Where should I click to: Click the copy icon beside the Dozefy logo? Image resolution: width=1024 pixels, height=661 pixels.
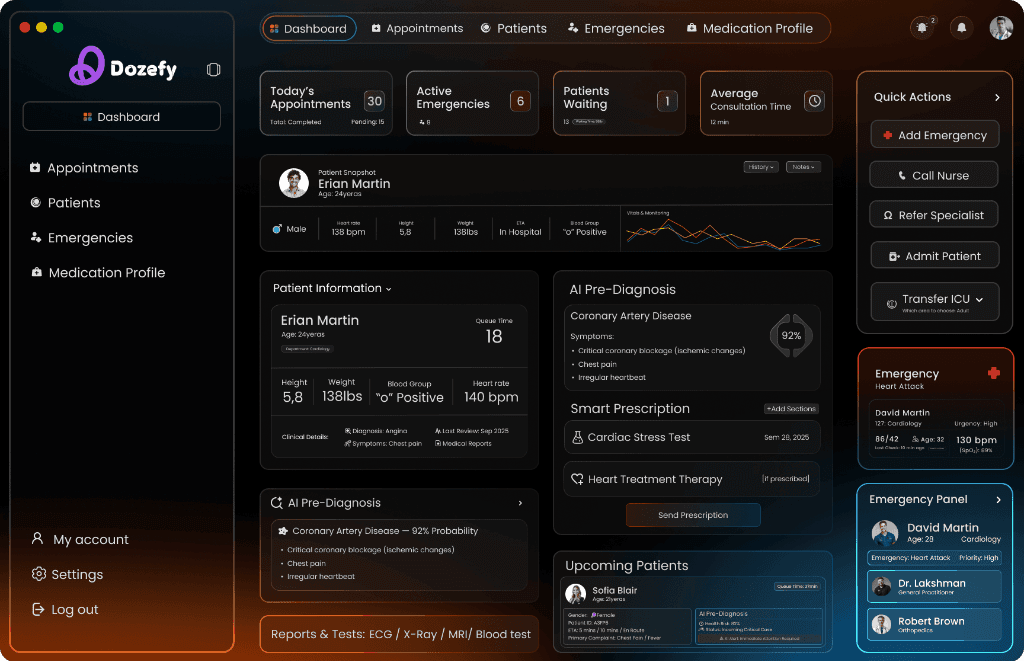(213, 70)
